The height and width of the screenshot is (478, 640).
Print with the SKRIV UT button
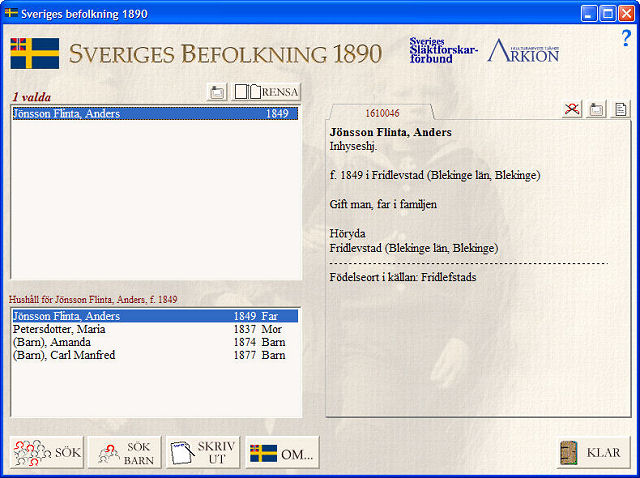(203, 452)
